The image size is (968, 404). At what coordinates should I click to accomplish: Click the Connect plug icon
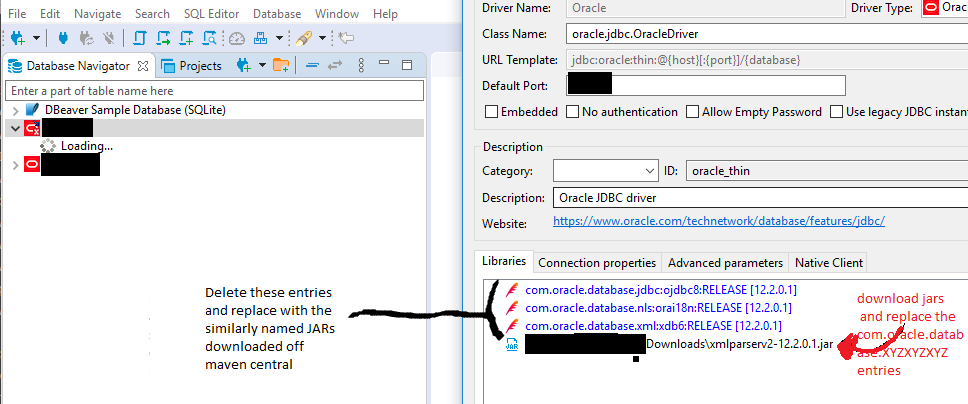click(62, 38)
